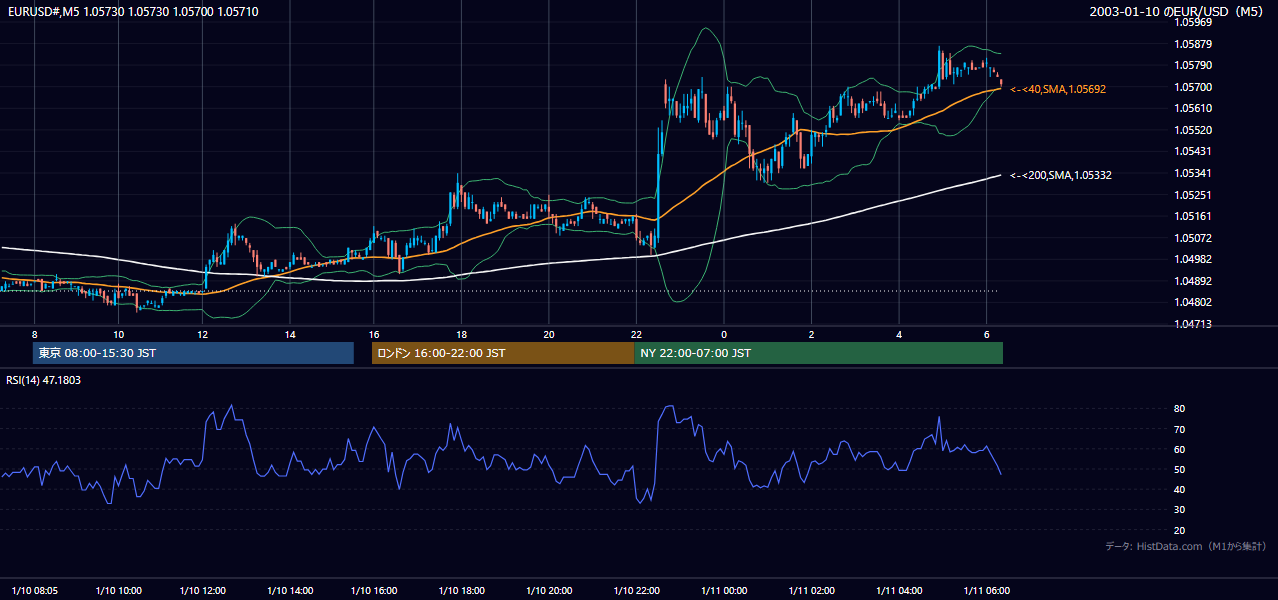This screenshot has height=600, width=1278.
Task: Click the 200 SMA 1.05332 label
Action: point(1061,175)
